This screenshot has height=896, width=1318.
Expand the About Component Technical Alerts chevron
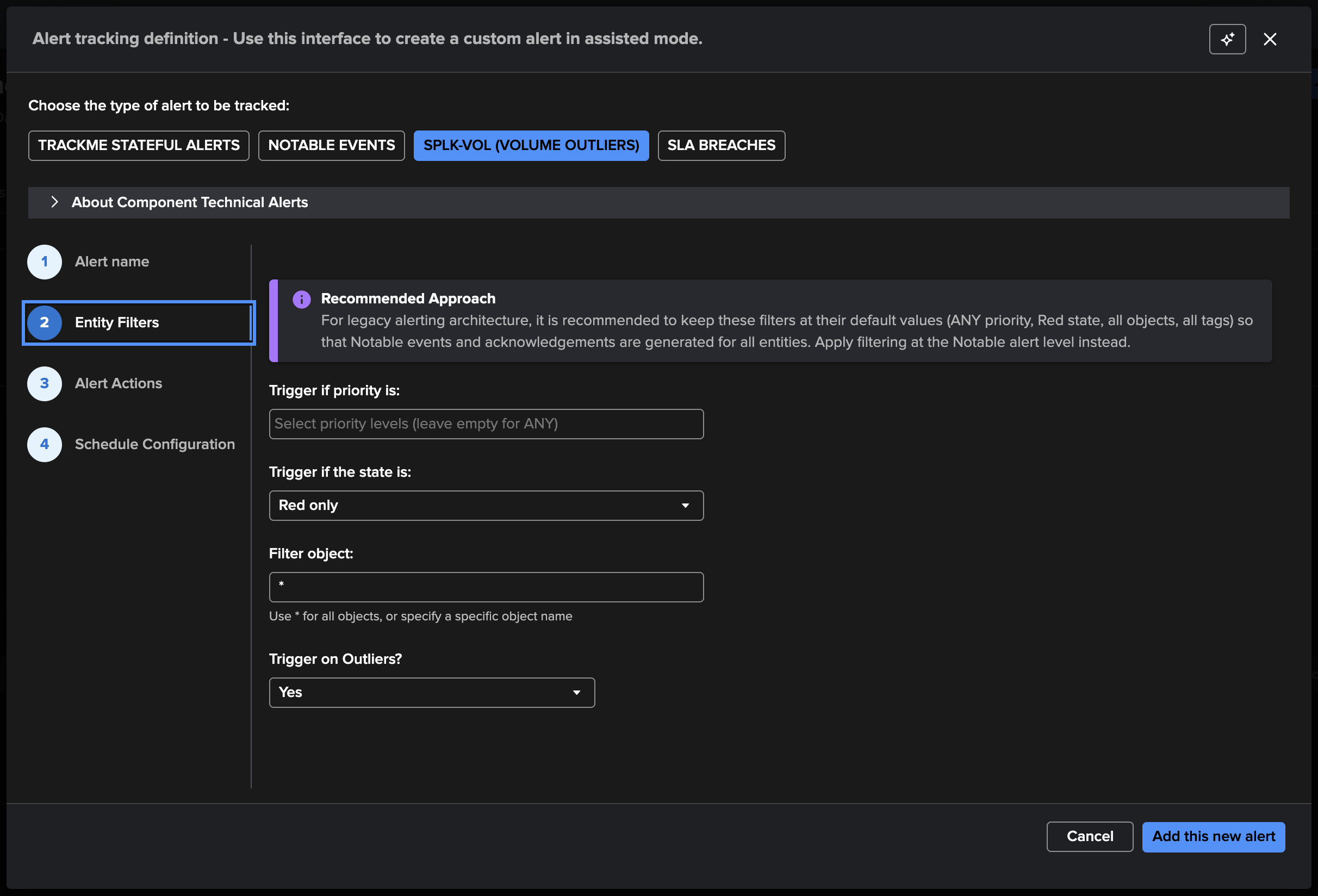[54, 202]
